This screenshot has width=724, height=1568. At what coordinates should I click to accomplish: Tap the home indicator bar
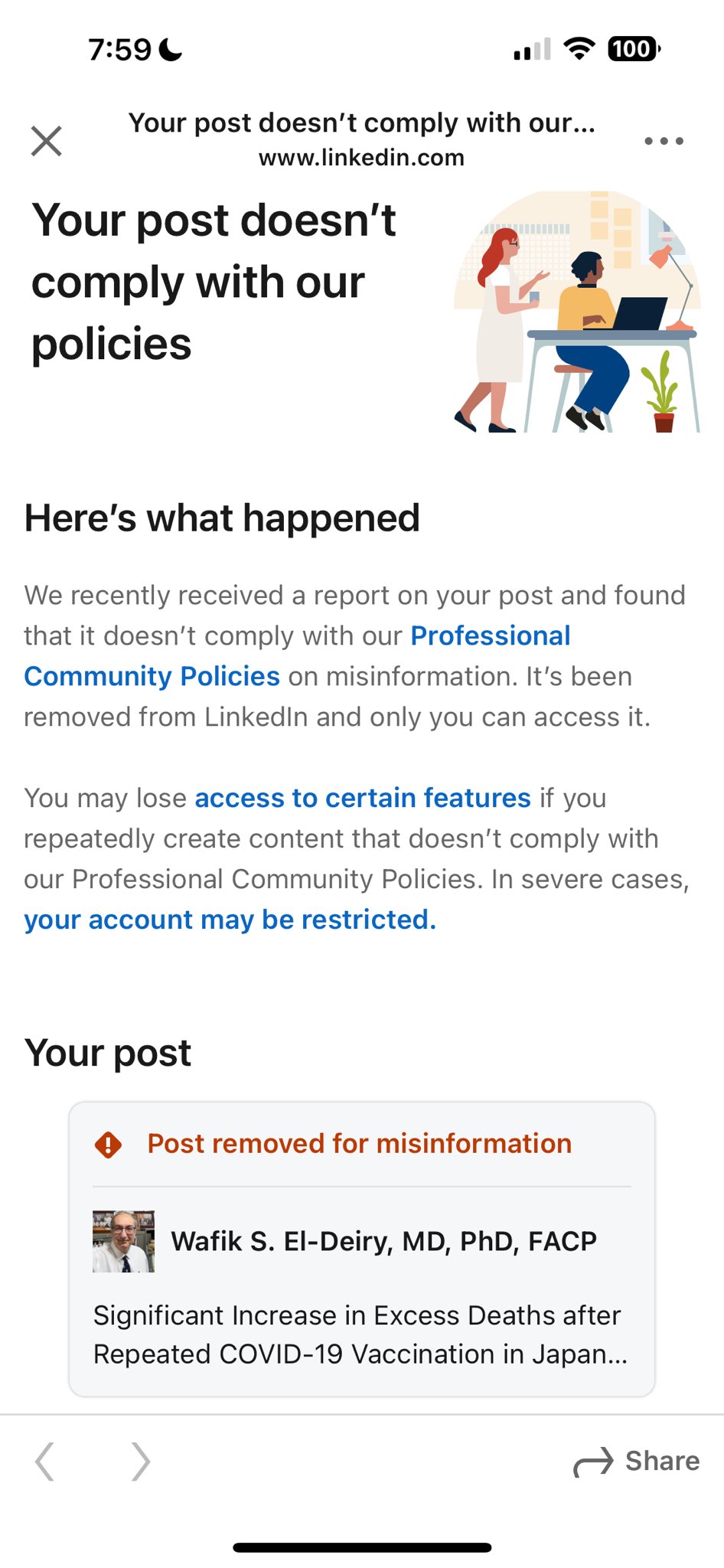(x=362, y=1547)
